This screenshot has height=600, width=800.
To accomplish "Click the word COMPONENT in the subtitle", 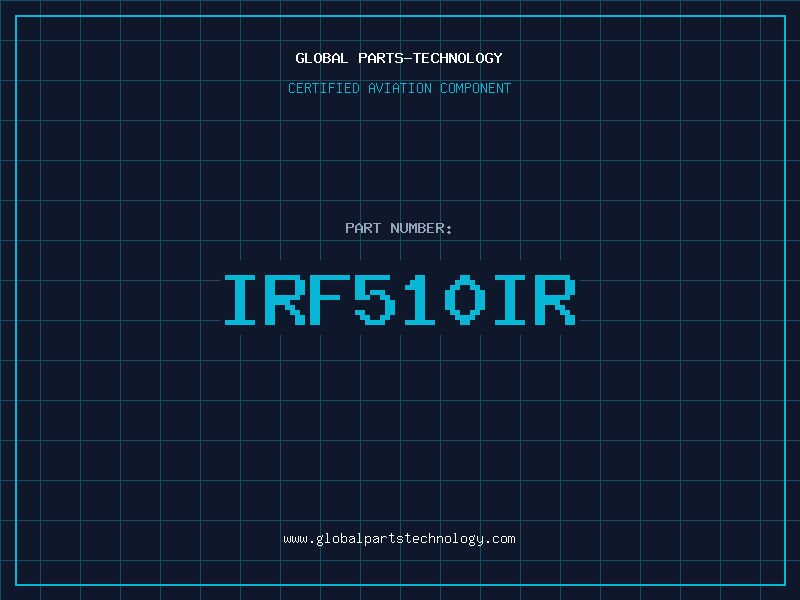I will 475,88.
